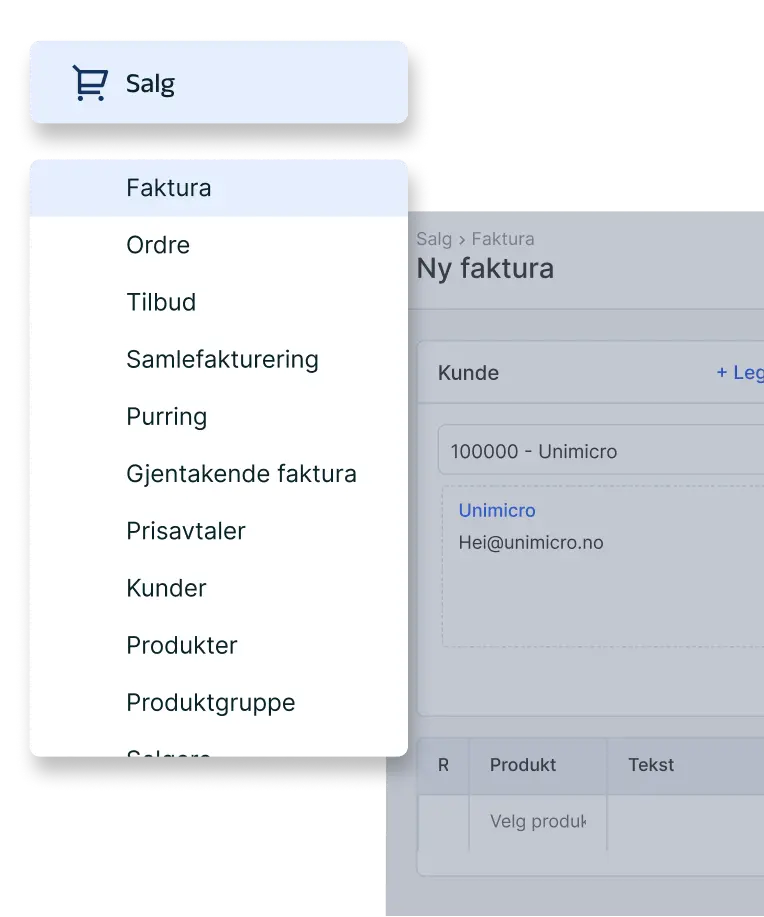
Task: Click the Salg breadcrumb link
Action: point(434,239)
